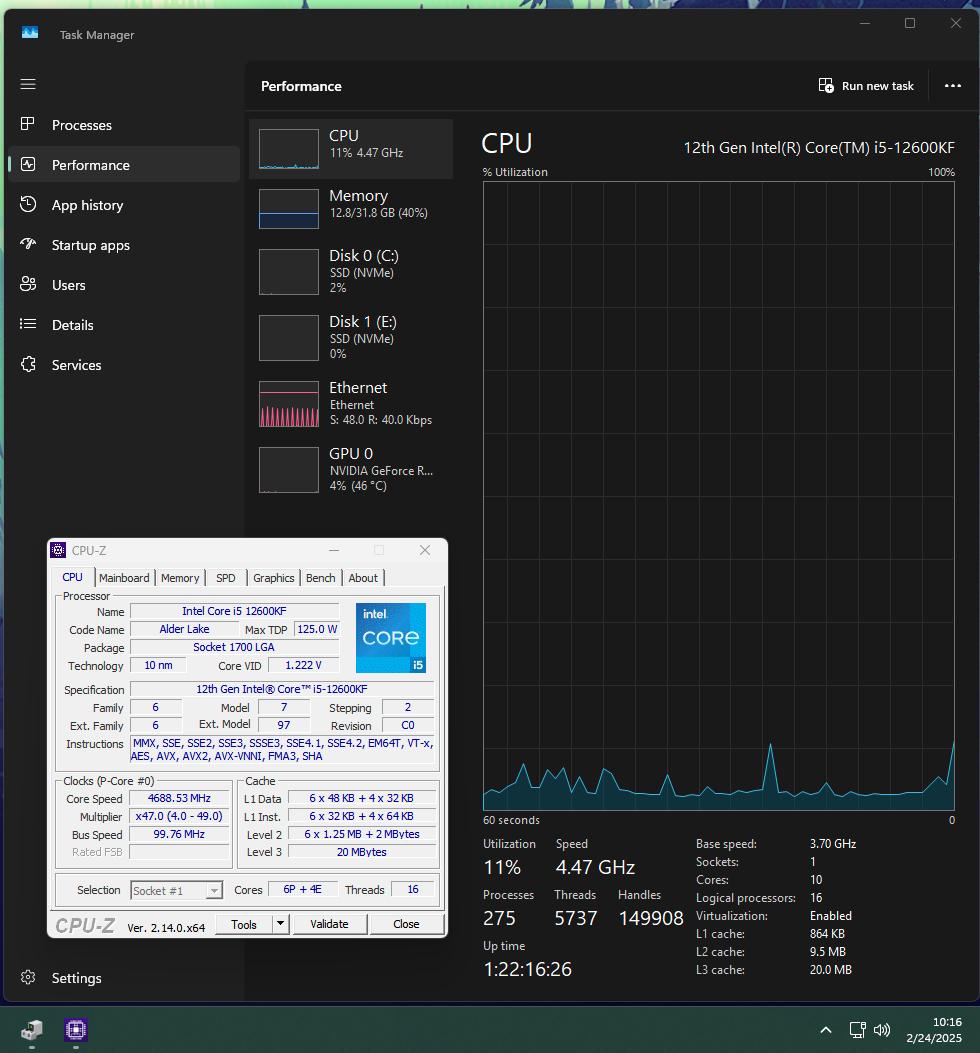980x1053 pixels.
Task: Click the Startup apps gauge icon
Action: (x=28, y=244)
